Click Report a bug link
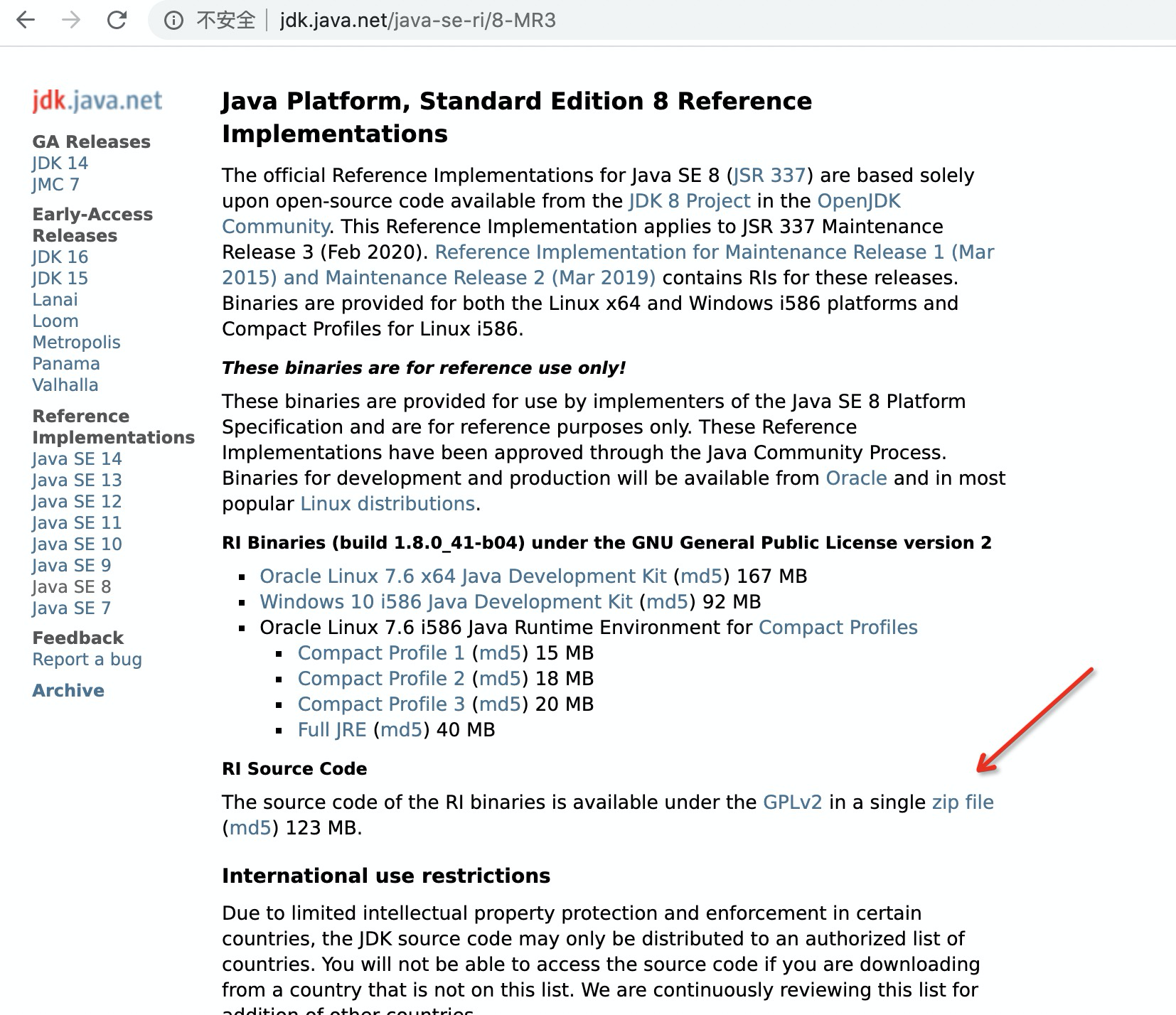Viewport: 1176px width, 1015px height. click(x=87, y=660)
